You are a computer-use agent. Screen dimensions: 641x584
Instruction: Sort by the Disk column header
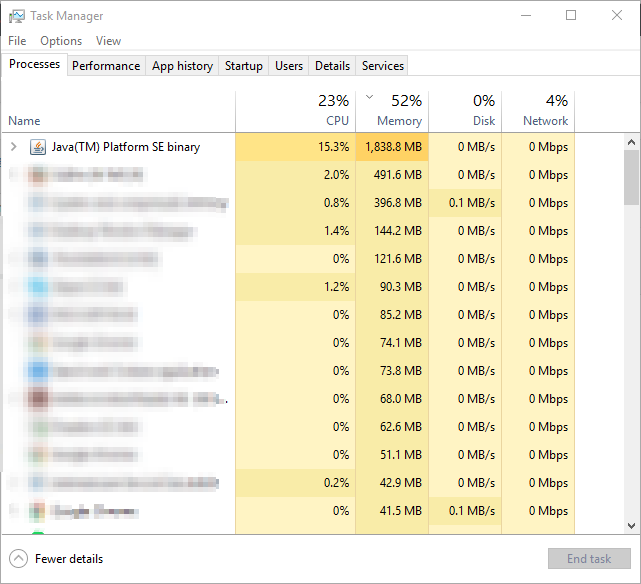pos(465,112)
